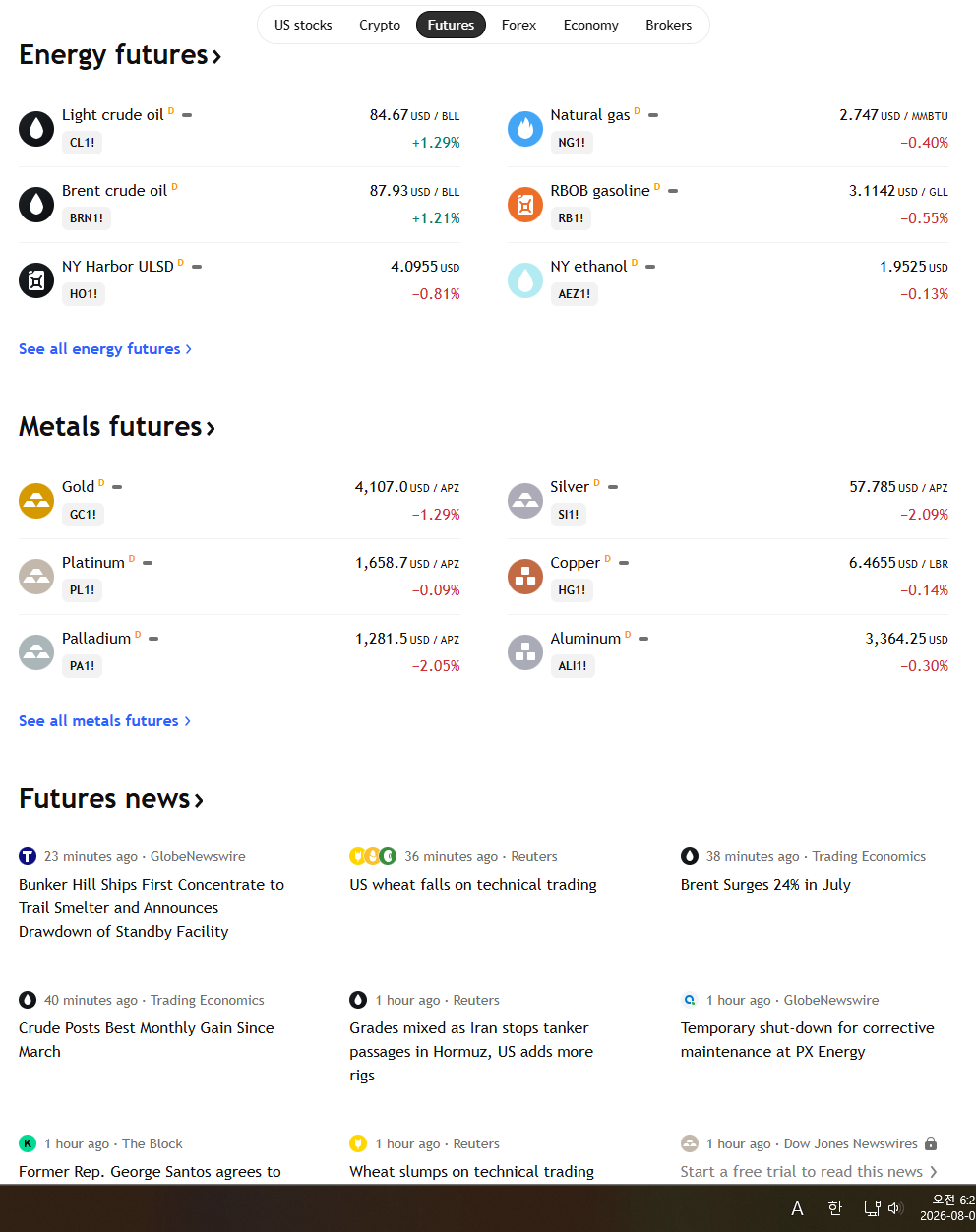Click the volume speaker icon in taskbar

pyautogui.click(x=895, y=1208)
